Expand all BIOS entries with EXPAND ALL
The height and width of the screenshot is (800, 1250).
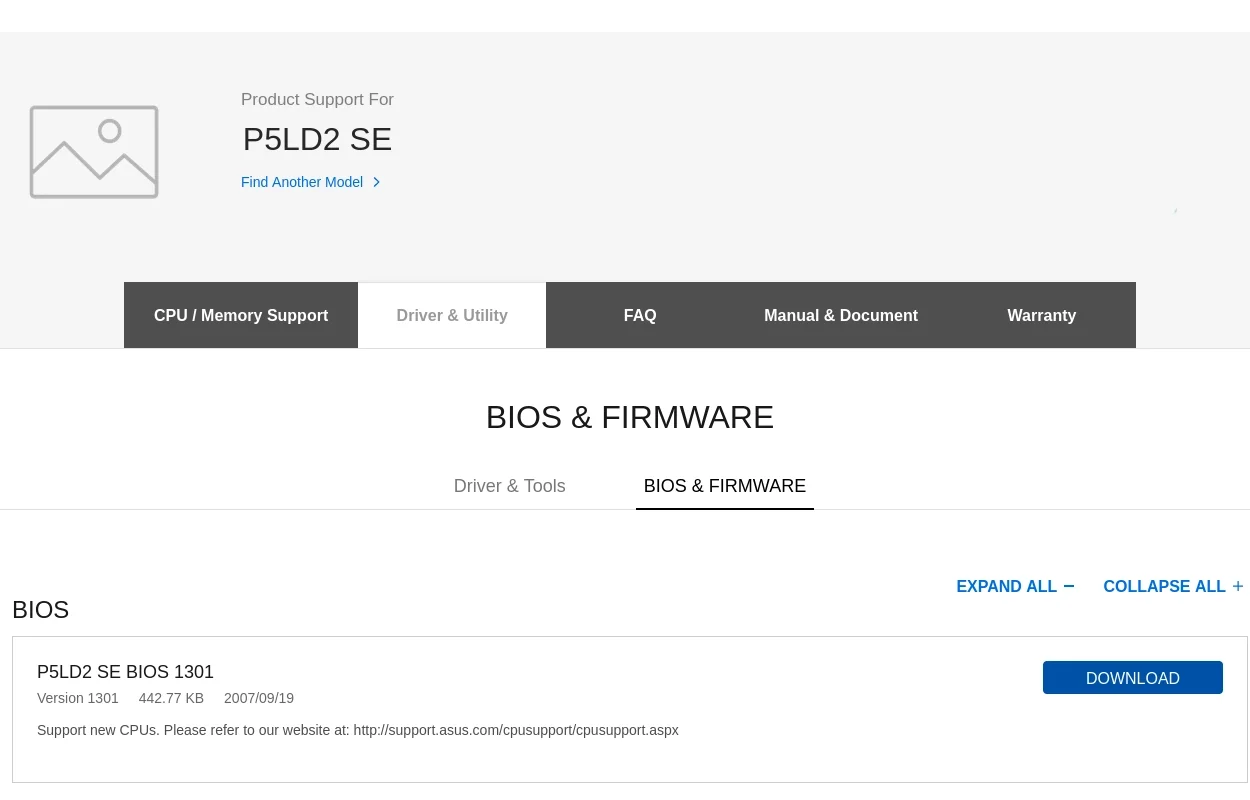pyautogui.click(x=1006, y=586)
